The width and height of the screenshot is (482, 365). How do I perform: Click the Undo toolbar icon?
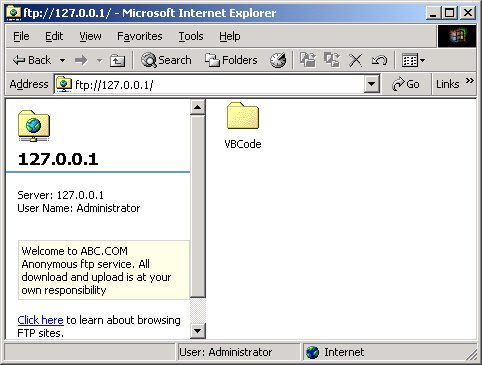click(x=379, y=61)
